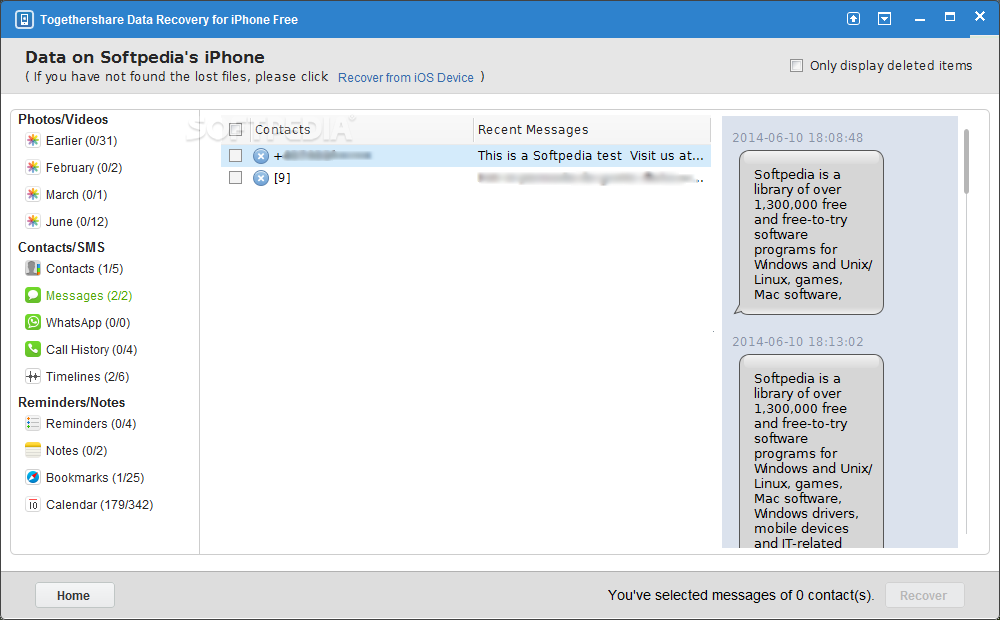Viewport: 1000px width, 620px height.
Task: Click the yellow Notes icon
Action: (33, 450)
